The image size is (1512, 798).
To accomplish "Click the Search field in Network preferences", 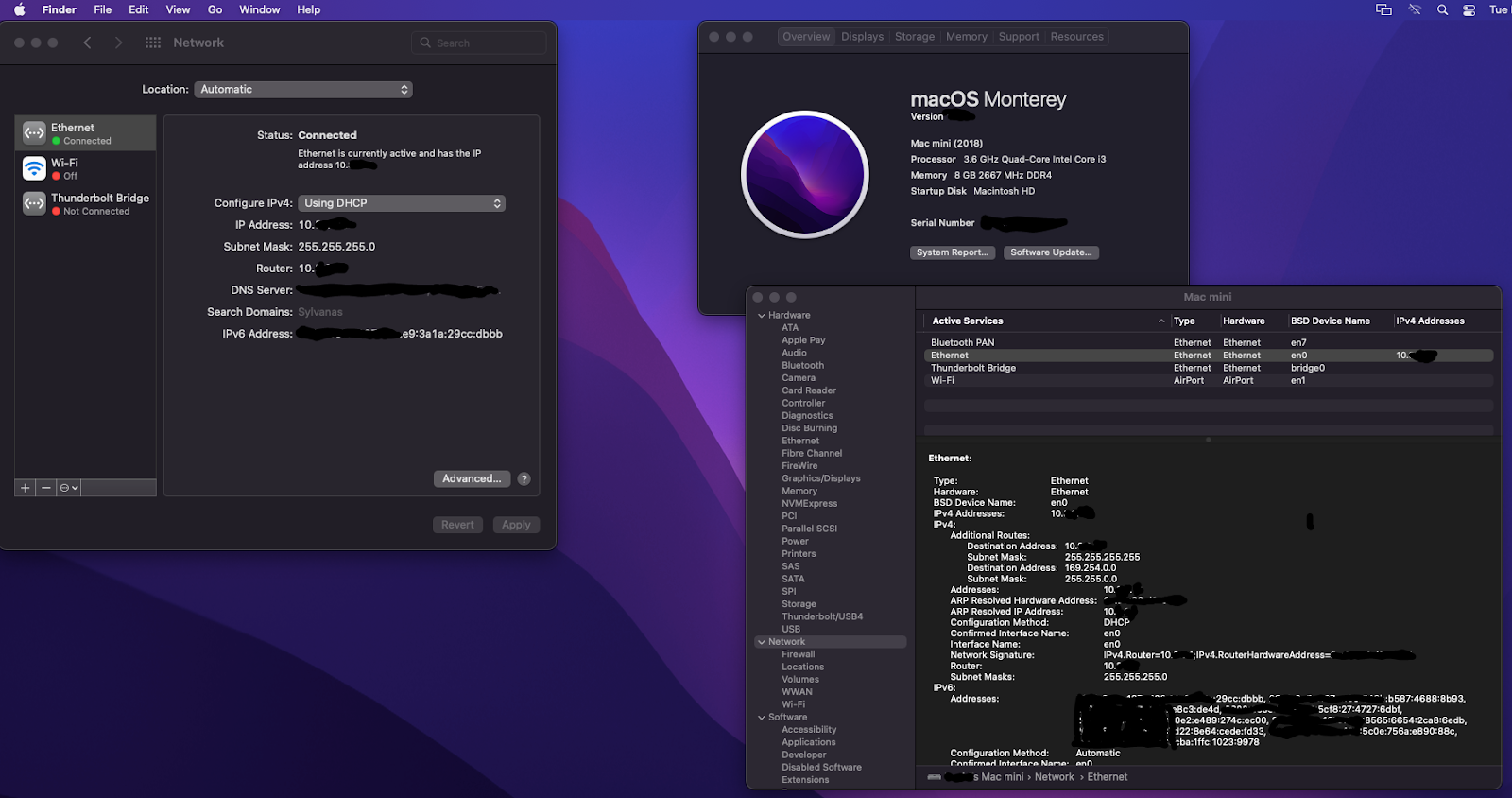I will click(x=480, y=43).
